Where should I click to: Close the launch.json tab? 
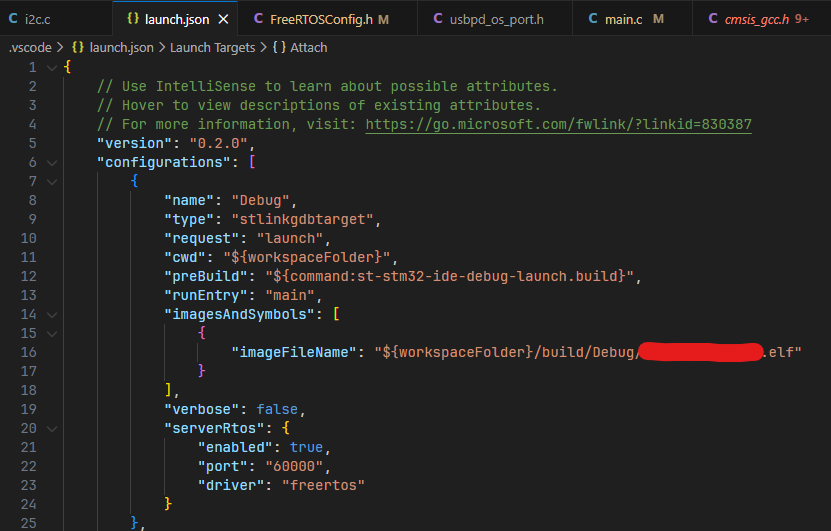click(x=224, y=20)
